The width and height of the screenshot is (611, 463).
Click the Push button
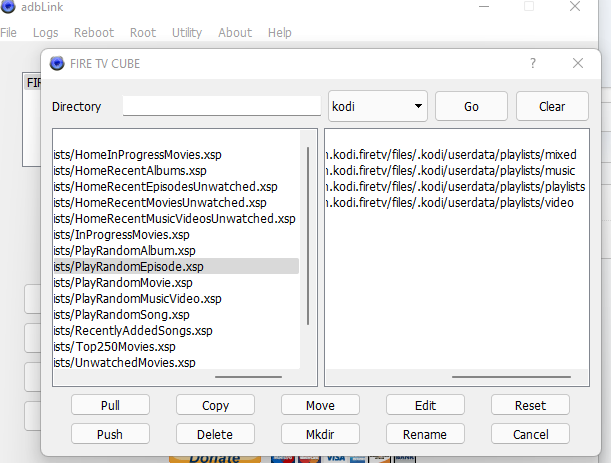(x=110, y=434)
